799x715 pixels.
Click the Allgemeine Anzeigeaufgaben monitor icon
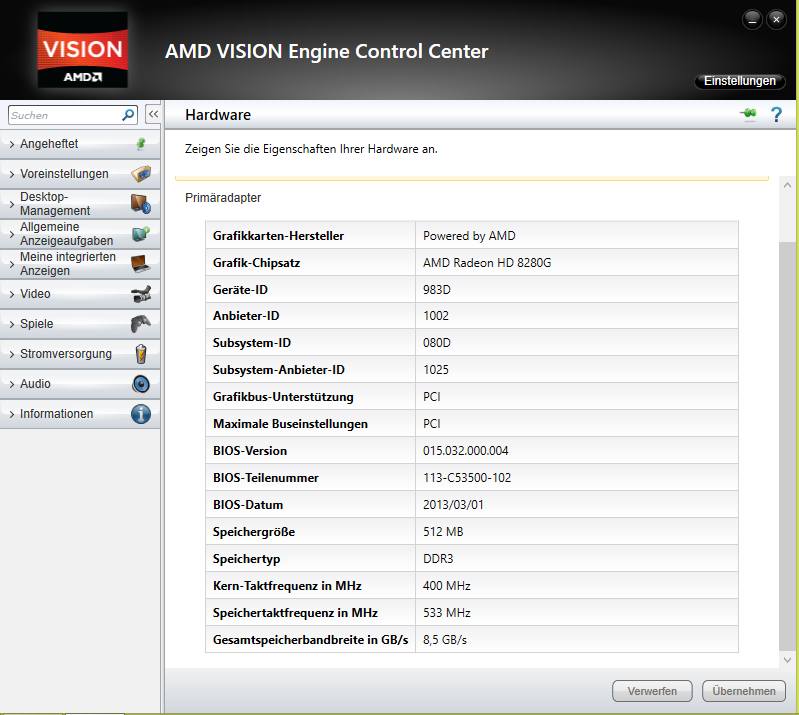point(141,234)
